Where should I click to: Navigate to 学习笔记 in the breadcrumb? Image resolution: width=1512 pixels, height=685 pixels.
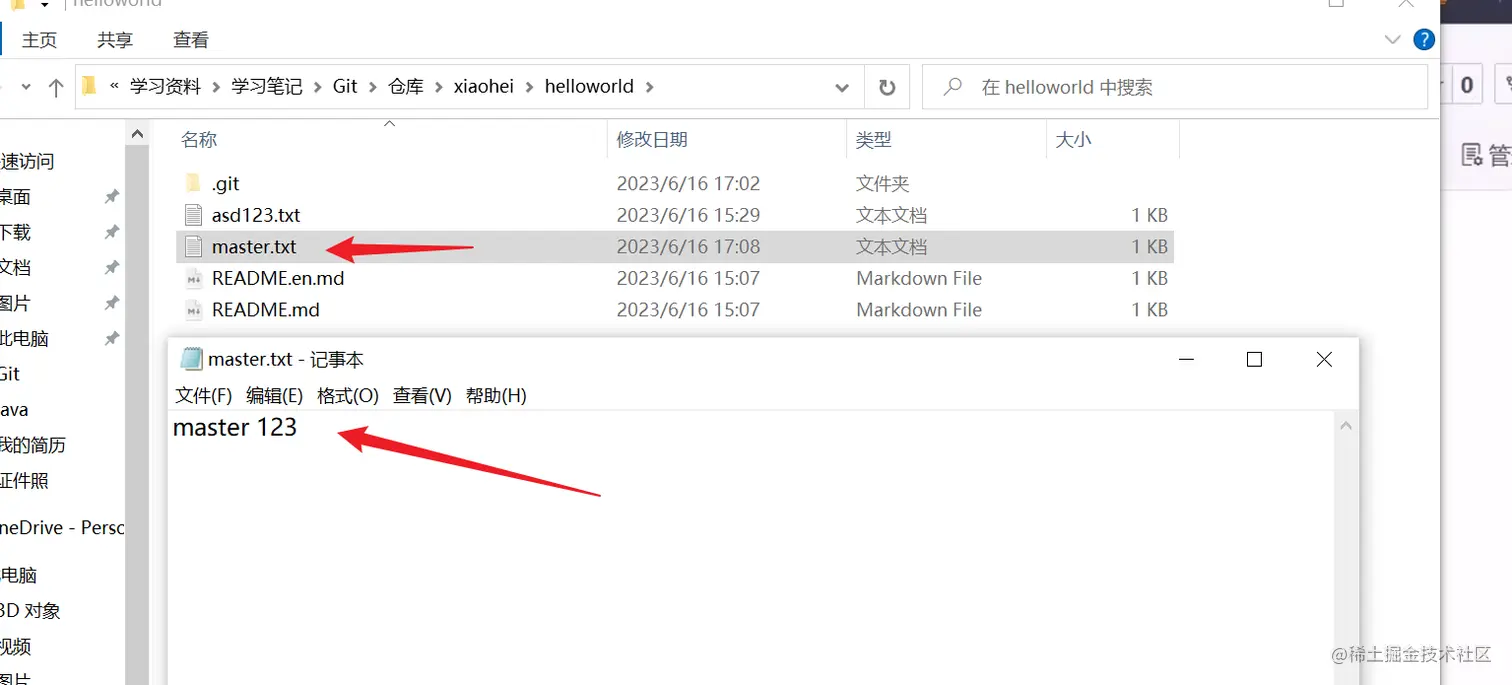click(267, 87)
